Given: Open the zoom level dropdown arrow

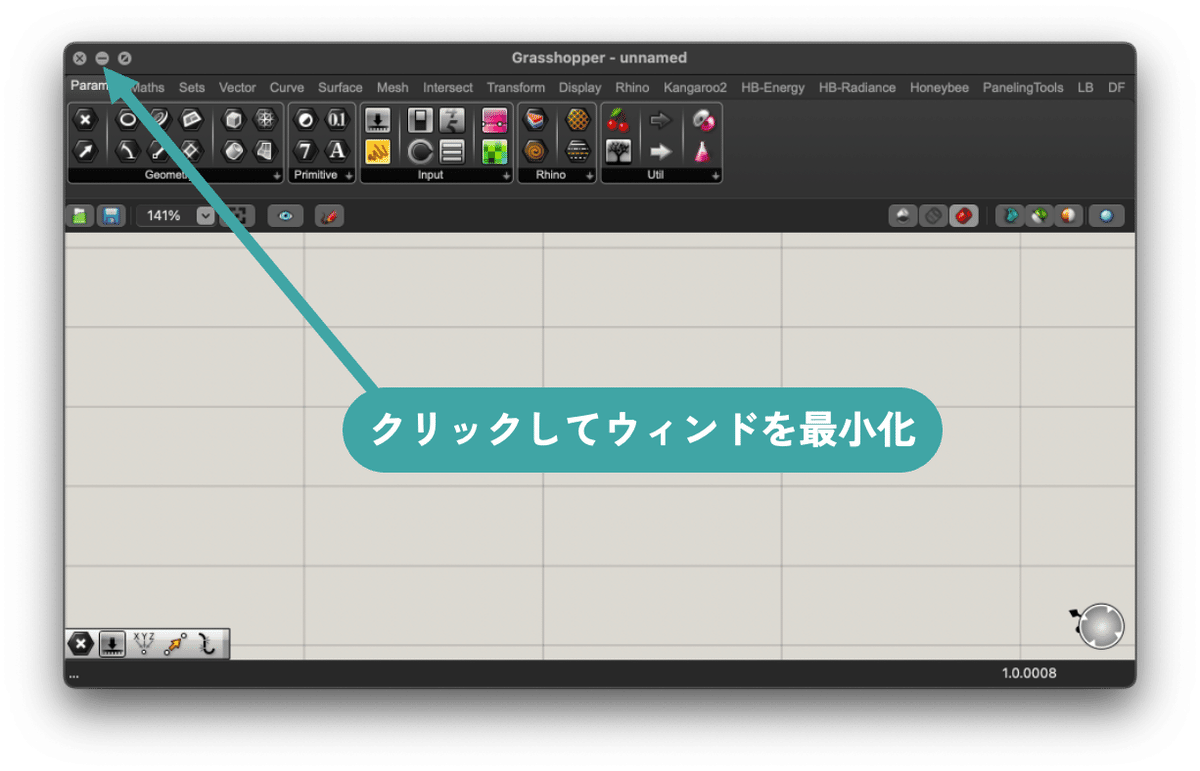Looking at the screenshot, I should 205,215.
